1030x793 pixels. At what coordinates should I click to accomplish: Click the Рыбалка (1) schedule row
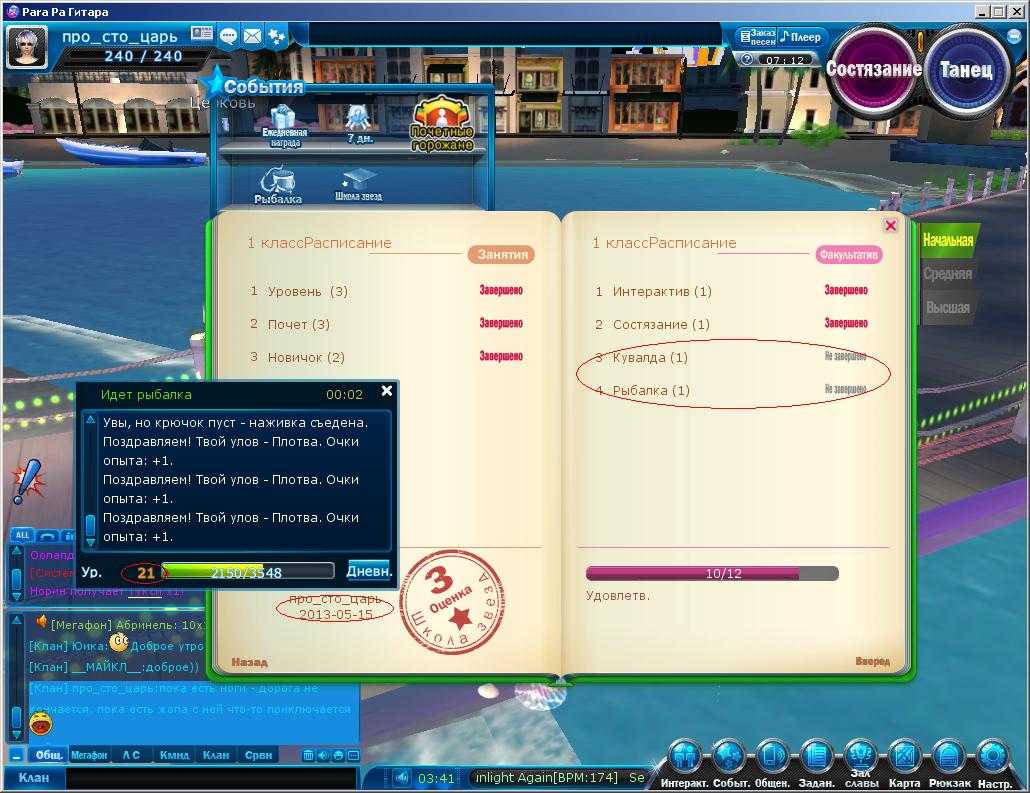click(x=731, y=390)
